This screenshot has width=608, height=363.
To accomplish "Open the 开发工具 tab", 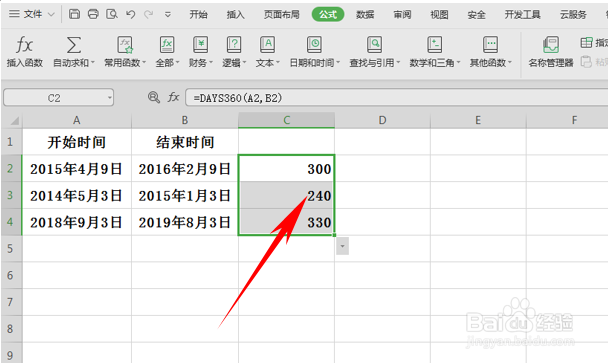I will (x=522, y=15).
